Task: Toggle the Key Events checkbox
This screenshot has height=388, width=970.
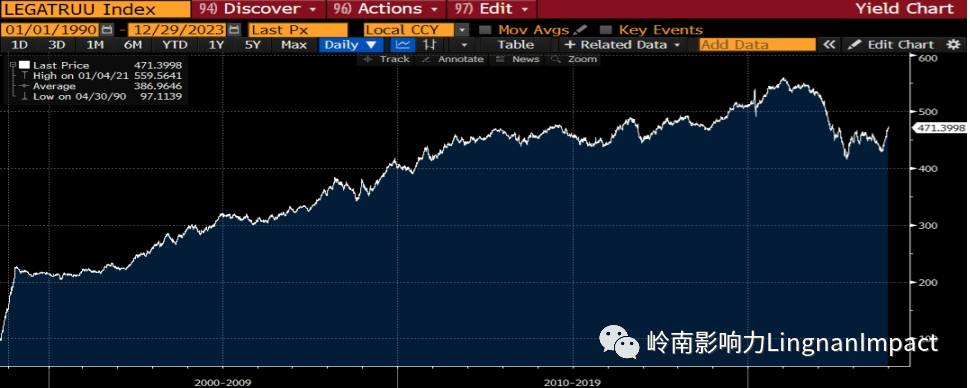Action: 607,30
